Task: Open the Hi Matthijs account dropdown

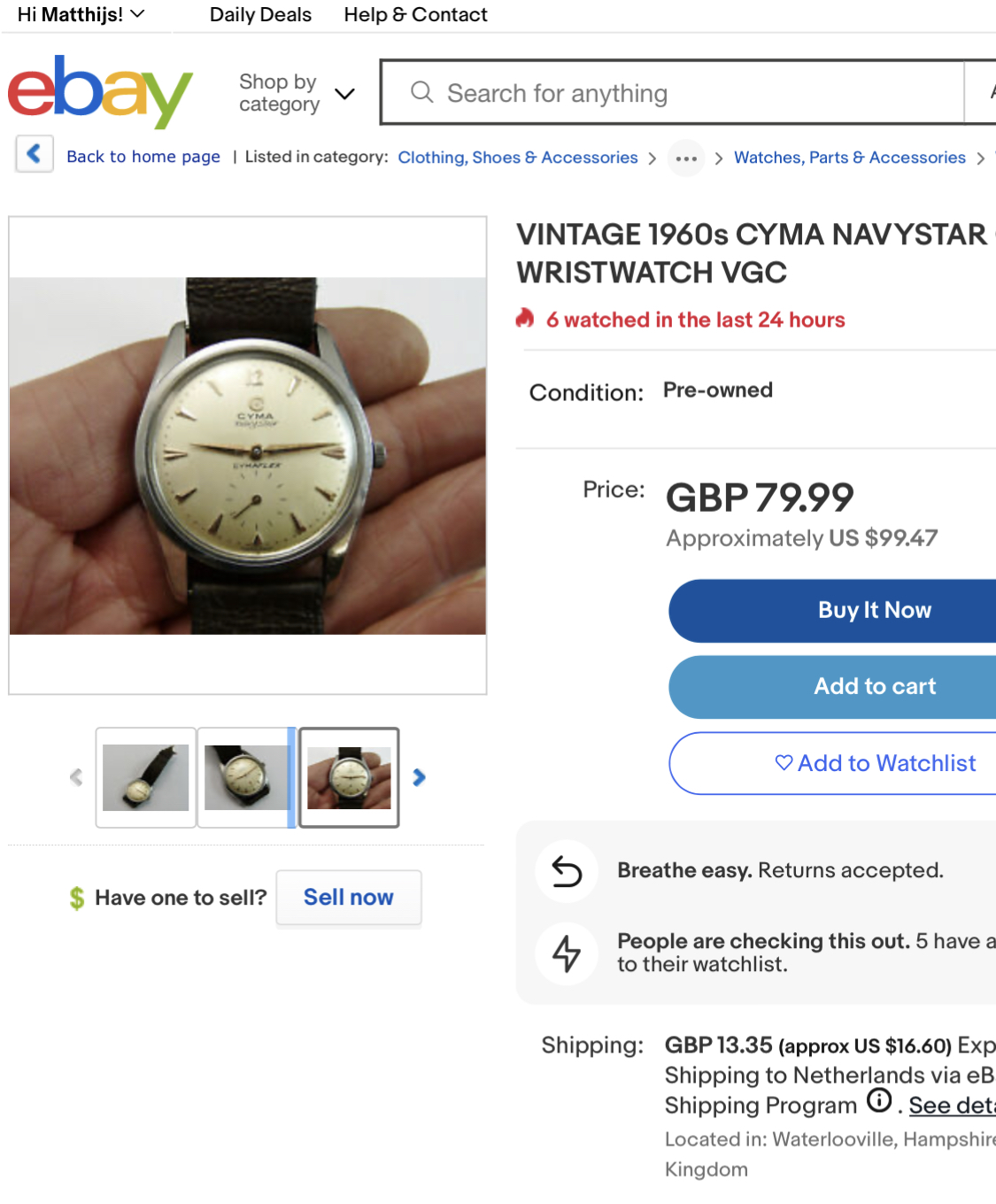Action: tap(80, 14)
